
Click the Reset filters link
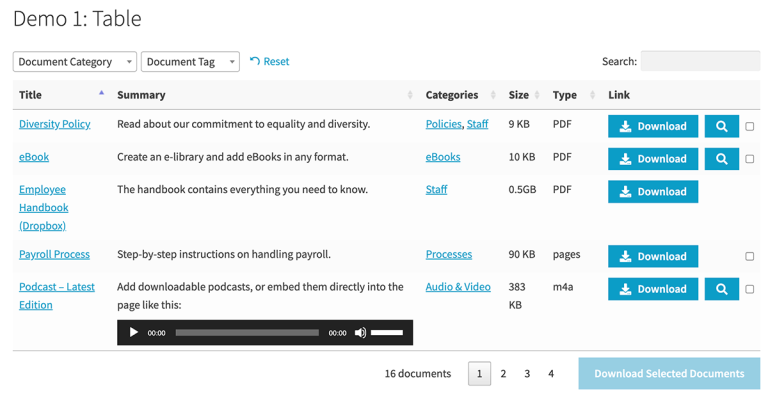269,62
